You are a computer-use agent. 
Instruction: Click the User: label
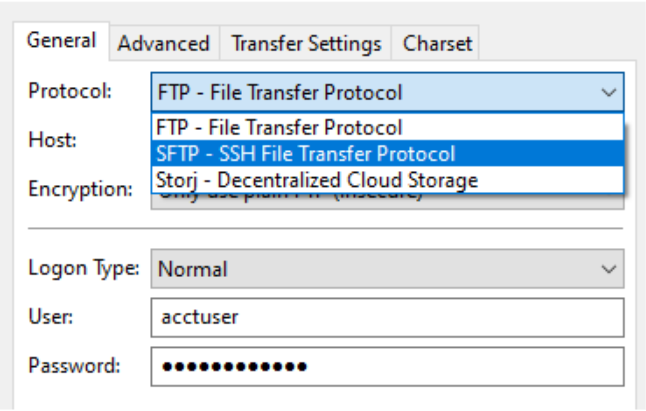click(50, 317)
